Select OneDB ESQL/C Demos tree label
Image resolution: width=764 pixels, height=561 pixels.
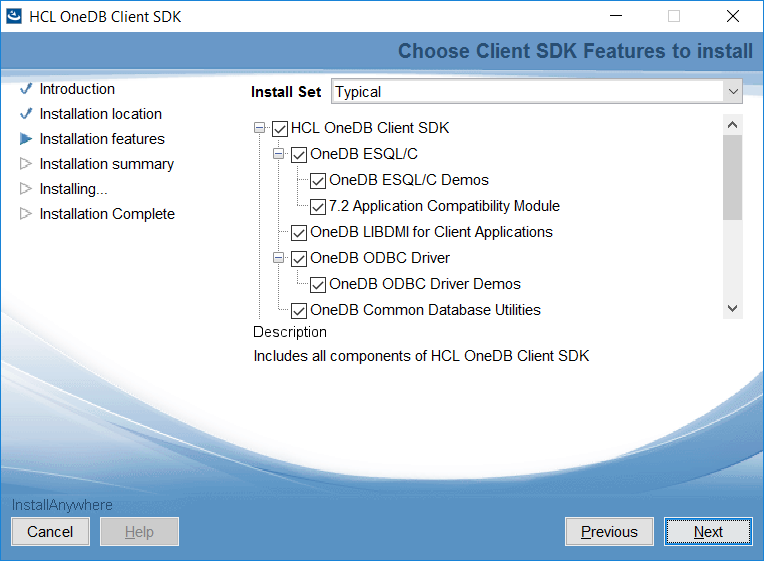tap(409, 180)
